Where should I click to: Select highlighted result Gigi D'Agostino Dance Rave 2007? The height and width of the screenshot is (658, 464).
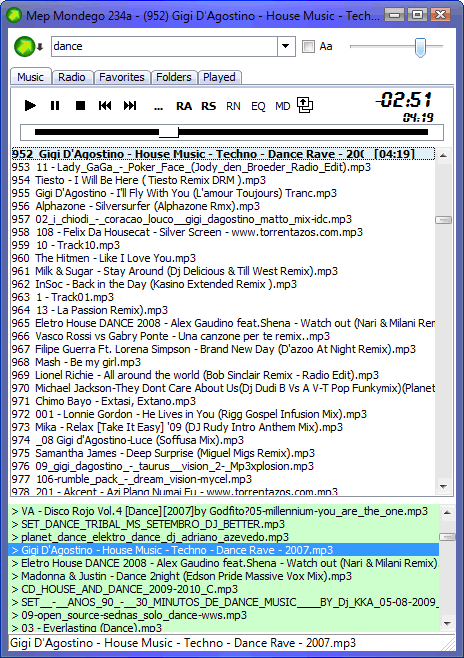click(x=224, y=551)
